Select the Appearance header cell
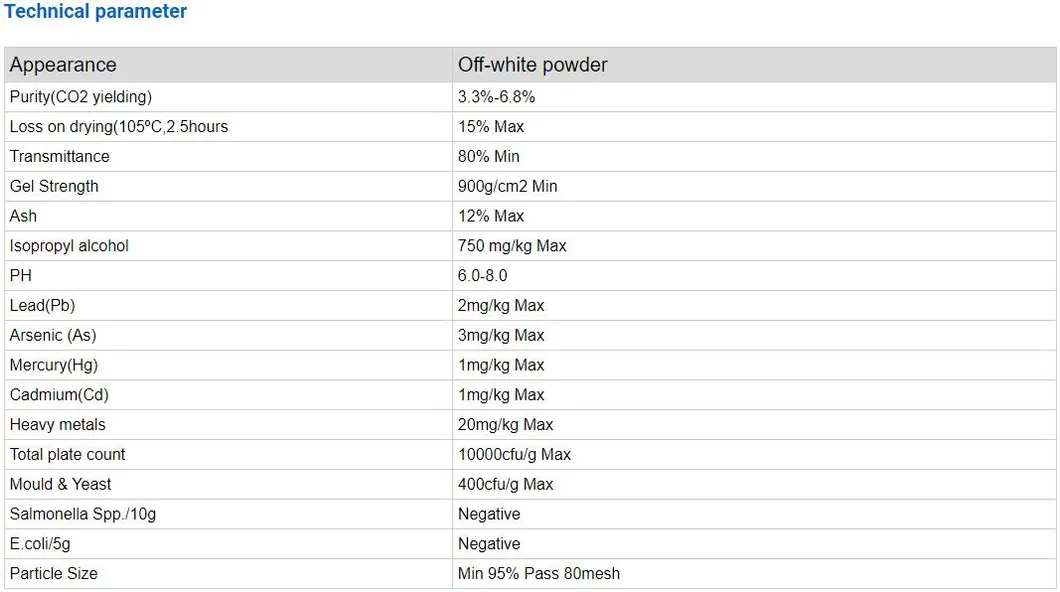 [x=63, y=65]
